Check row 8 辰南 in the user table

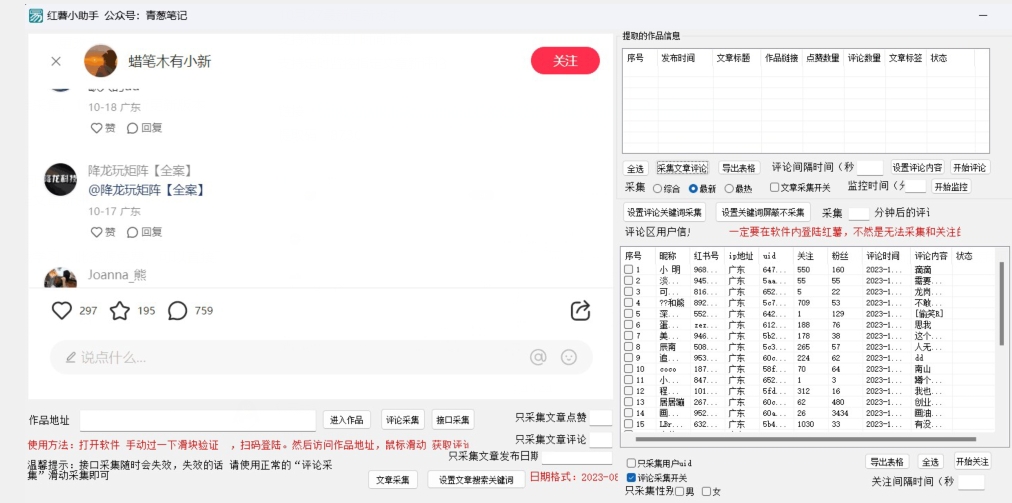click(x=629, y=347)
